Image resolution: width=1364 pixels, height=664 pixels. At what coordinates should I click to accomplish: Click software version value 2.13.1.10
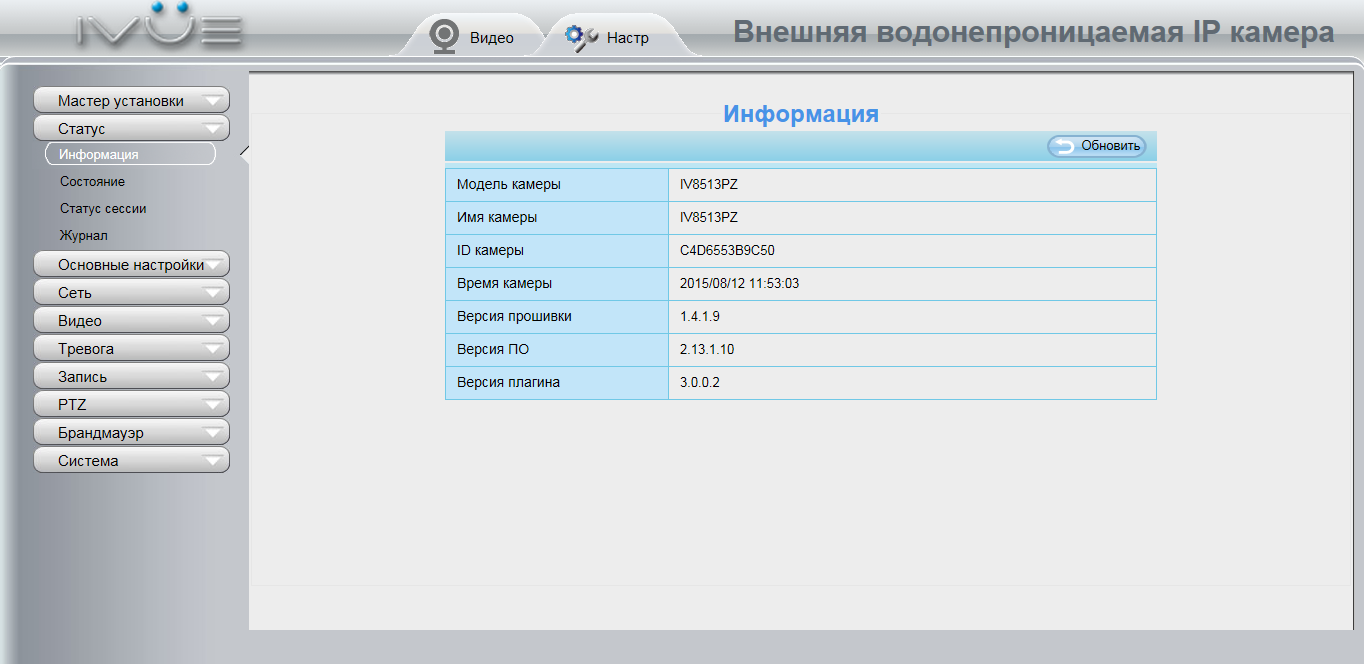tap(707, 349)
